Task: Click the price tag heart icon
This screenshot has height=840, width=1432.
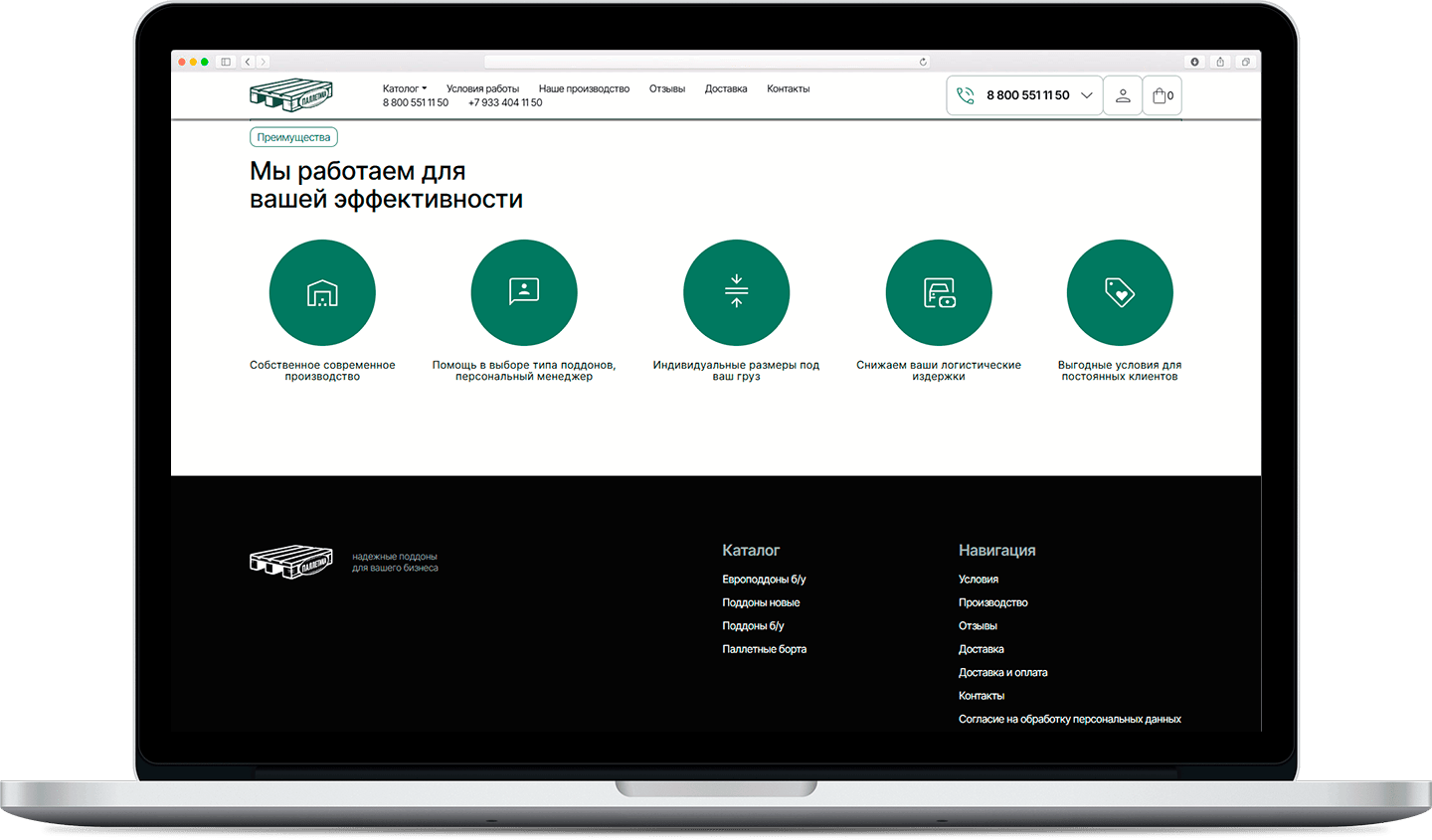Action: [x=1120, y=292]
